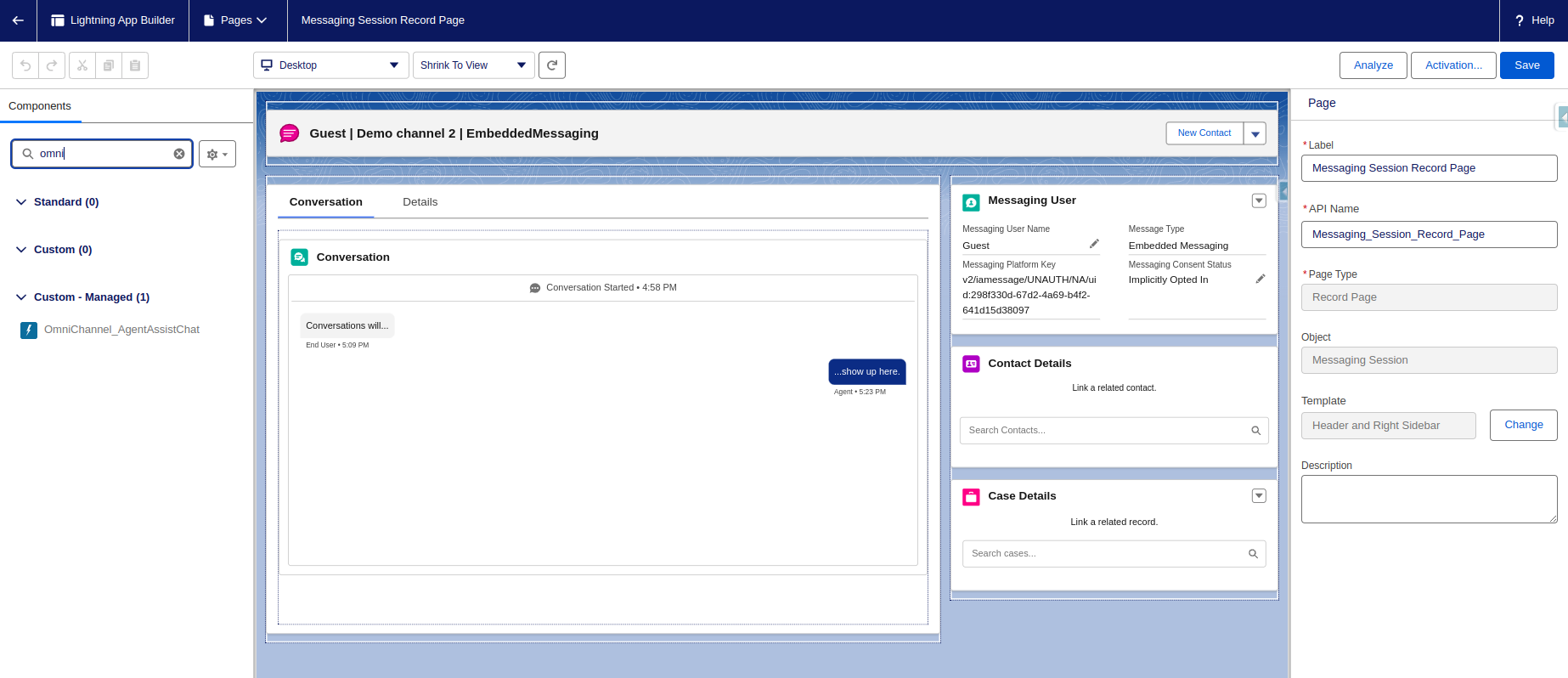Open component list settings gear
This screenshot has height=678, width=1568.
click(x=217, y=154)
